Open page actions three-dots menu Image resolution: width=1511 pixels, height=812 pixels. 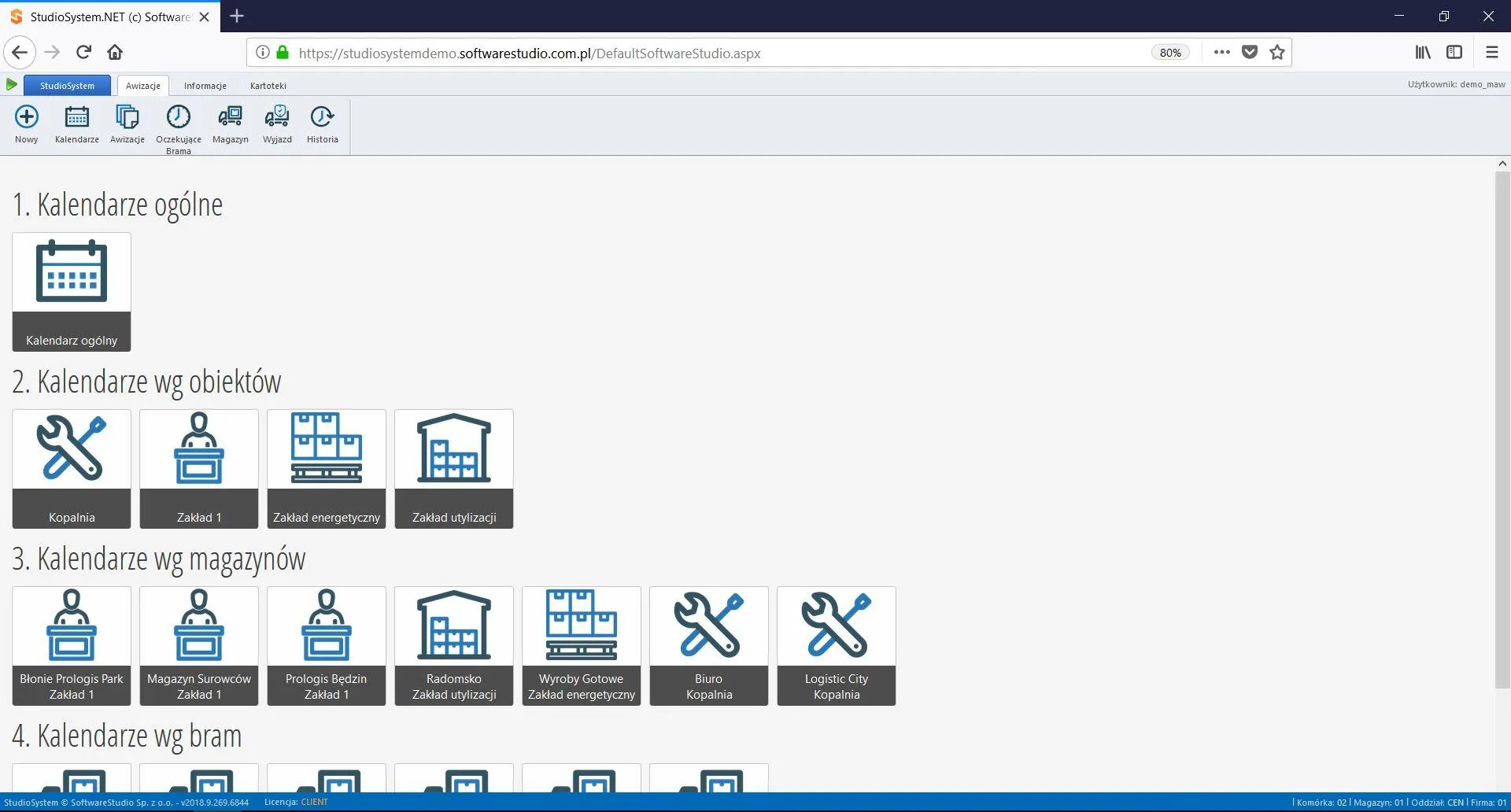point(1221,53)
